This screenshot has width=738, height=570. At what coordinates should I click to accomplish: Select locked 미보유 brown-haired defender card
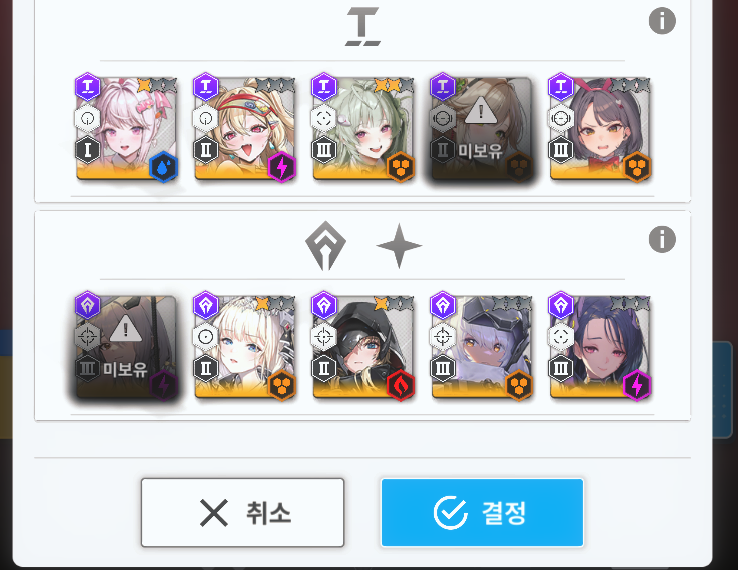click(481, 128)
